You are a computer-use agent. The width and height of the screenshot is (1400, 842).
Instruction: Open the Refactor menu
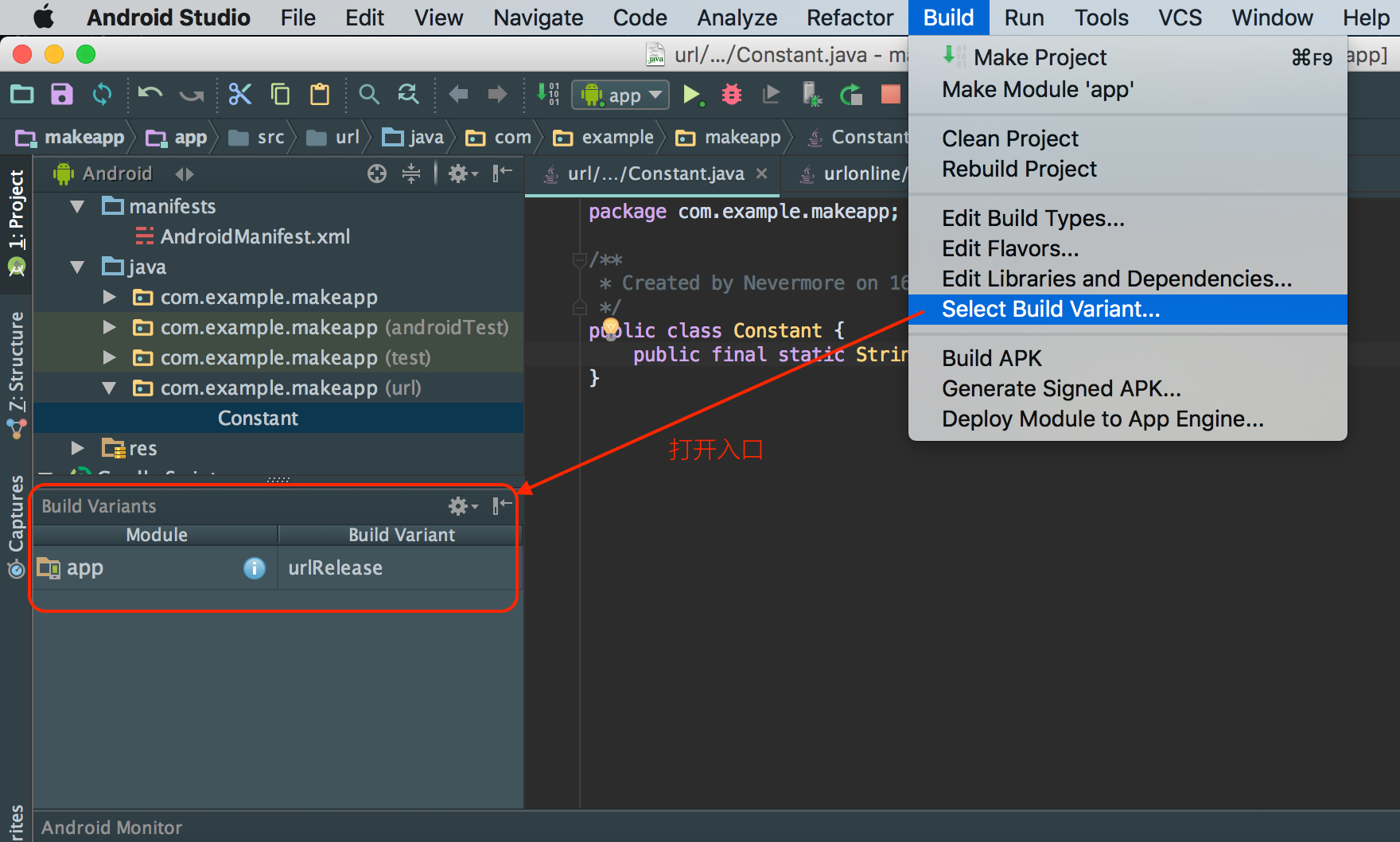(x=850, y=18)
